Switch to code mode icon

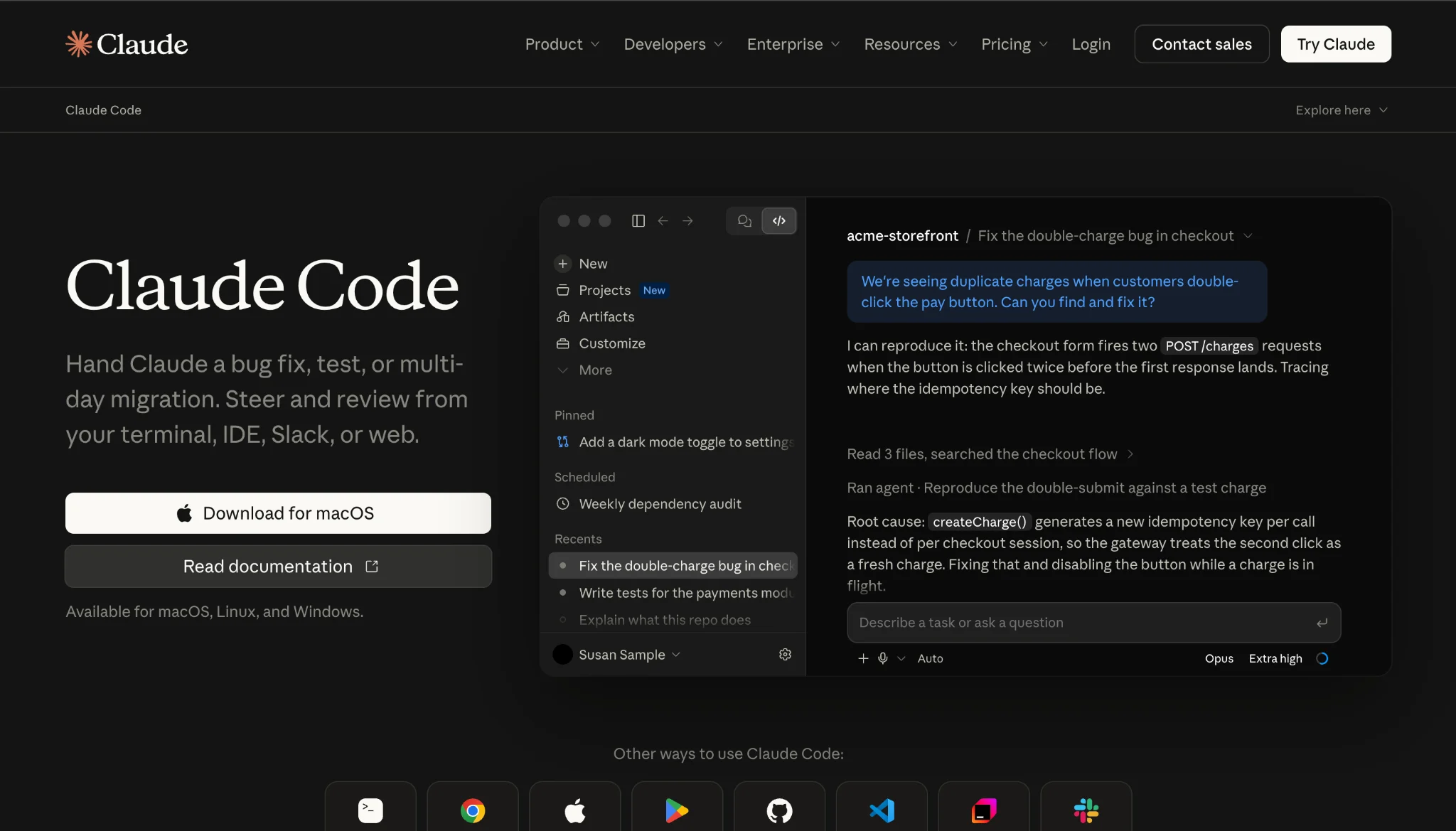click(x=779, y=221)
